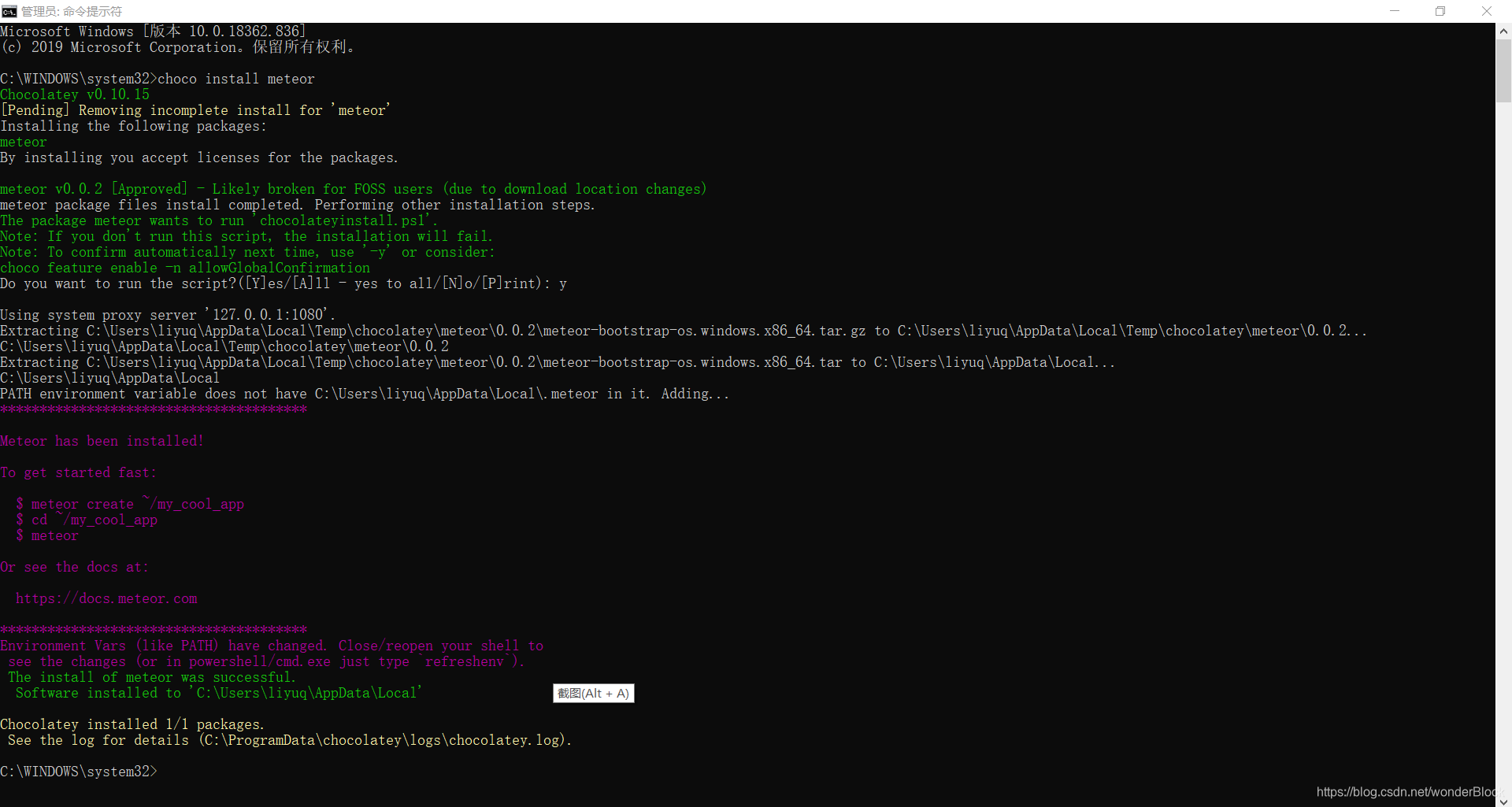
Task: Click the vertical scrollbar thumb
Action: 1503,71
